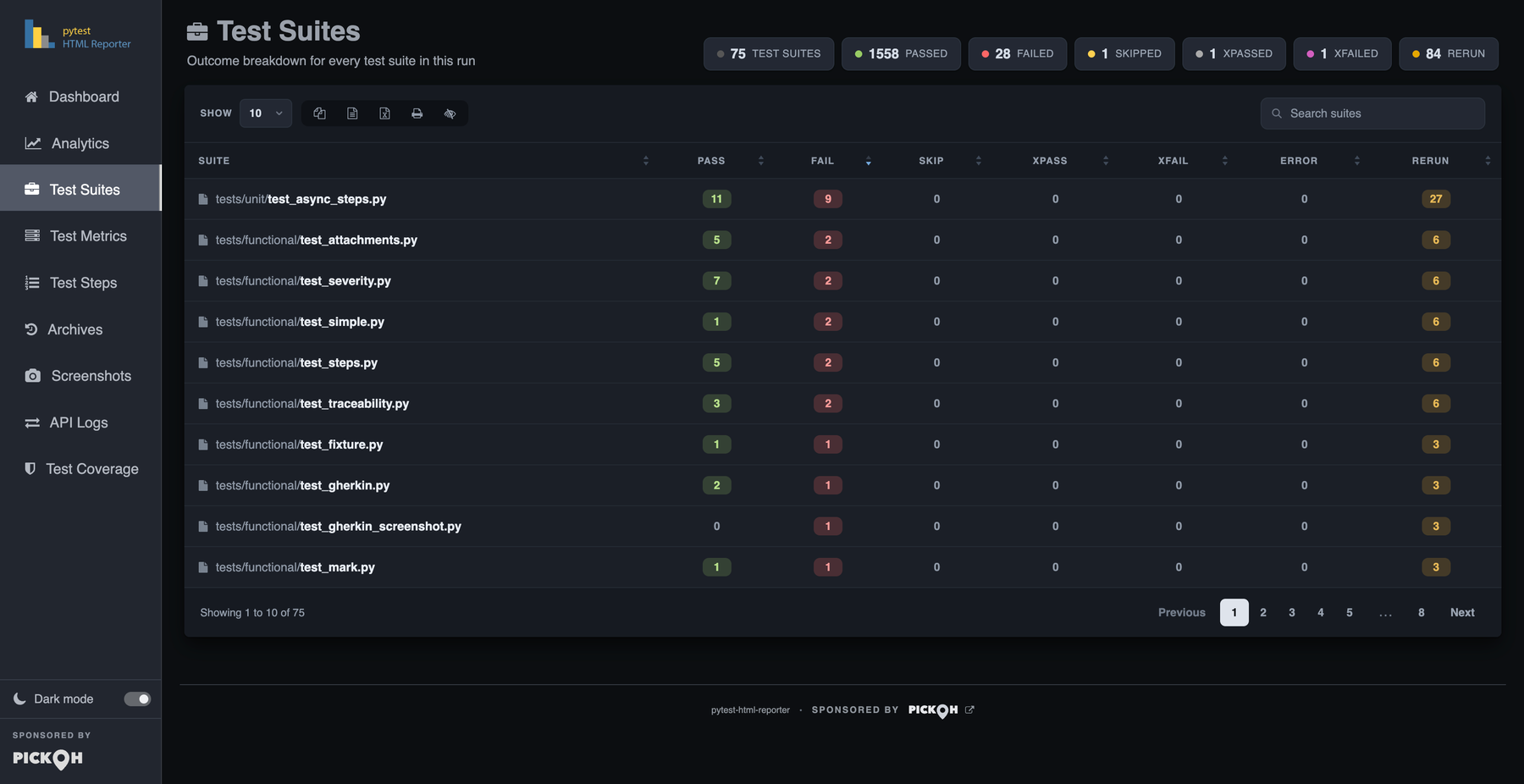The image size is (1524, 784).
Task: Click file icon for test_mark.py
Action: 203,567
